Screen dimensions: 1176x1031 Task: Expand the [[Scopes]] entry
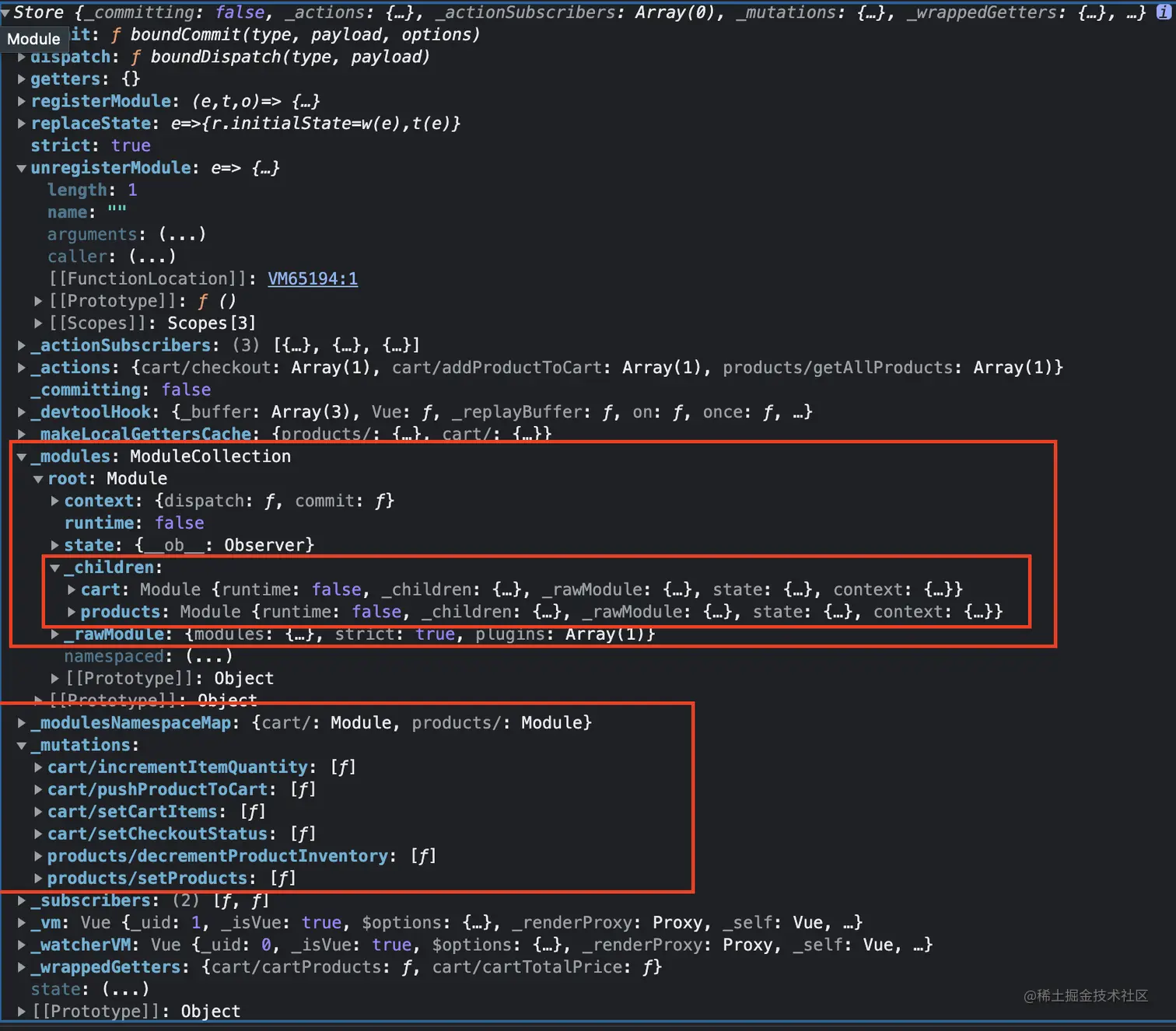coord(38,323)
